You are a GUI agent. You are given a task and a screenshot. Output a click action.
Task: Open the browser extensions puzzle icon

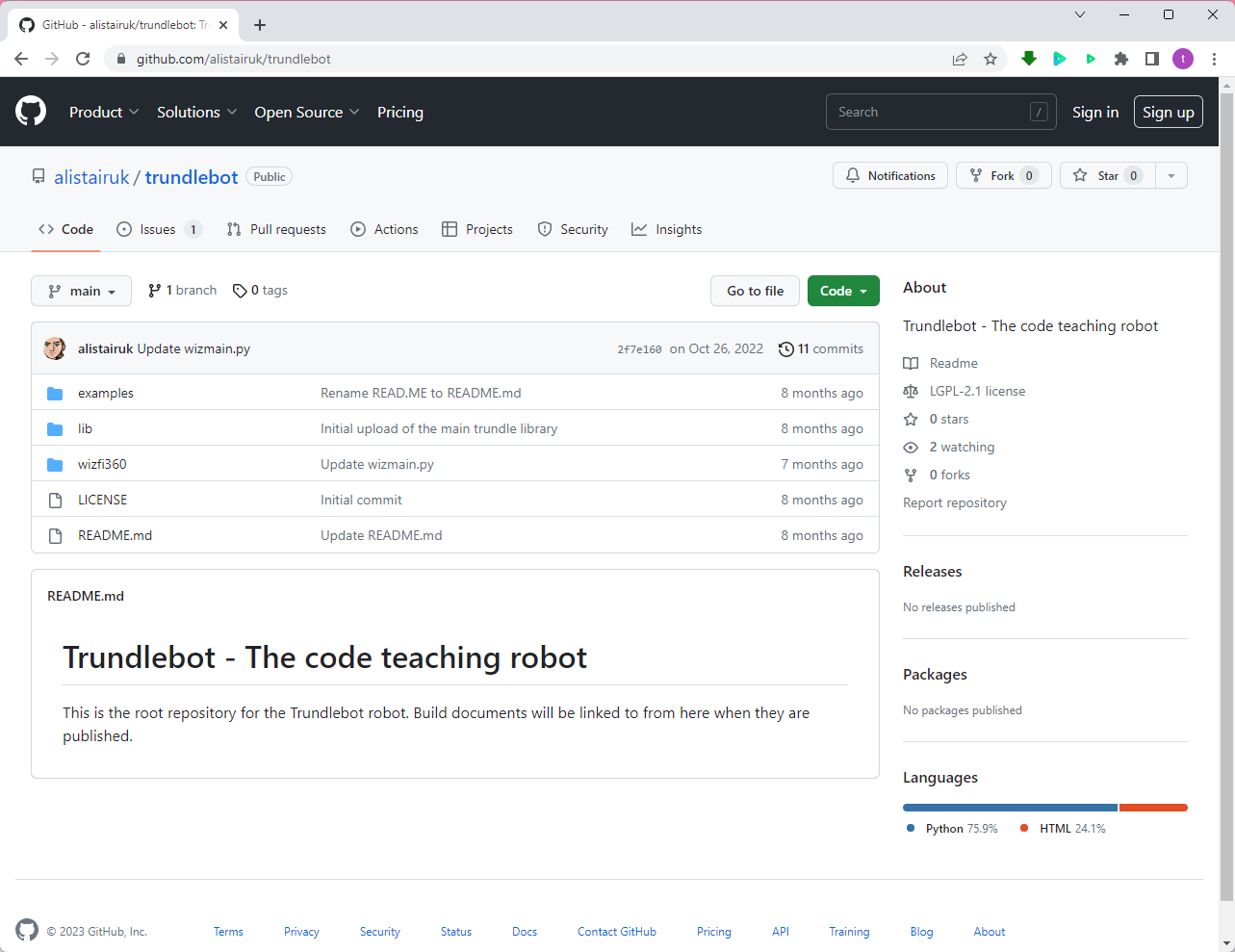[1121, 59]
